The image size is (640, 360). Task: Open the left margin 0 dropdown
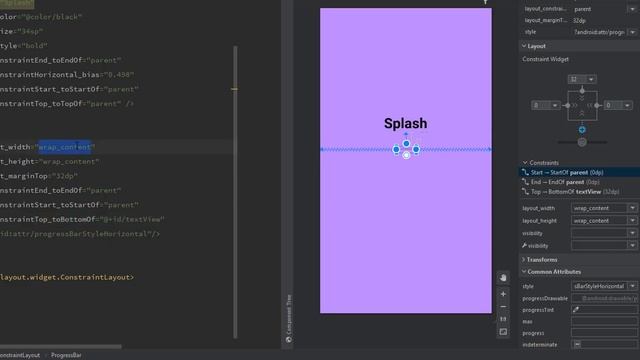point(555,105)
